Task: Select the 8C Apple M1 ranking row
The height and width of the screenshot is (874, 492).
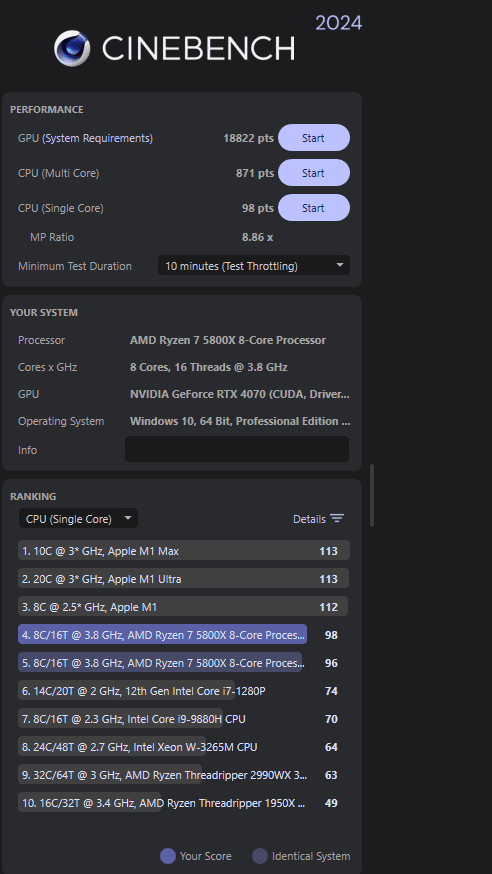Action: tap(184, 606)
